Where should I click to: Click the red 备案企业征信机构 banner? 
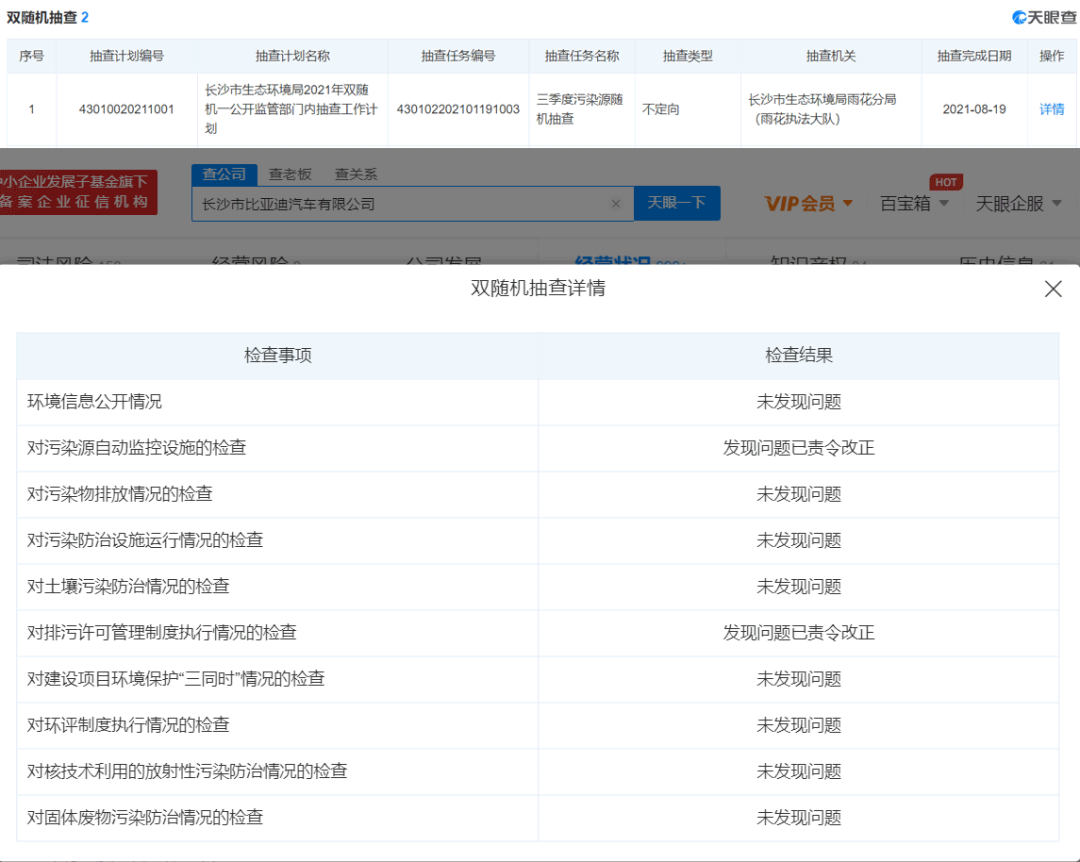(x=78, y=192)
